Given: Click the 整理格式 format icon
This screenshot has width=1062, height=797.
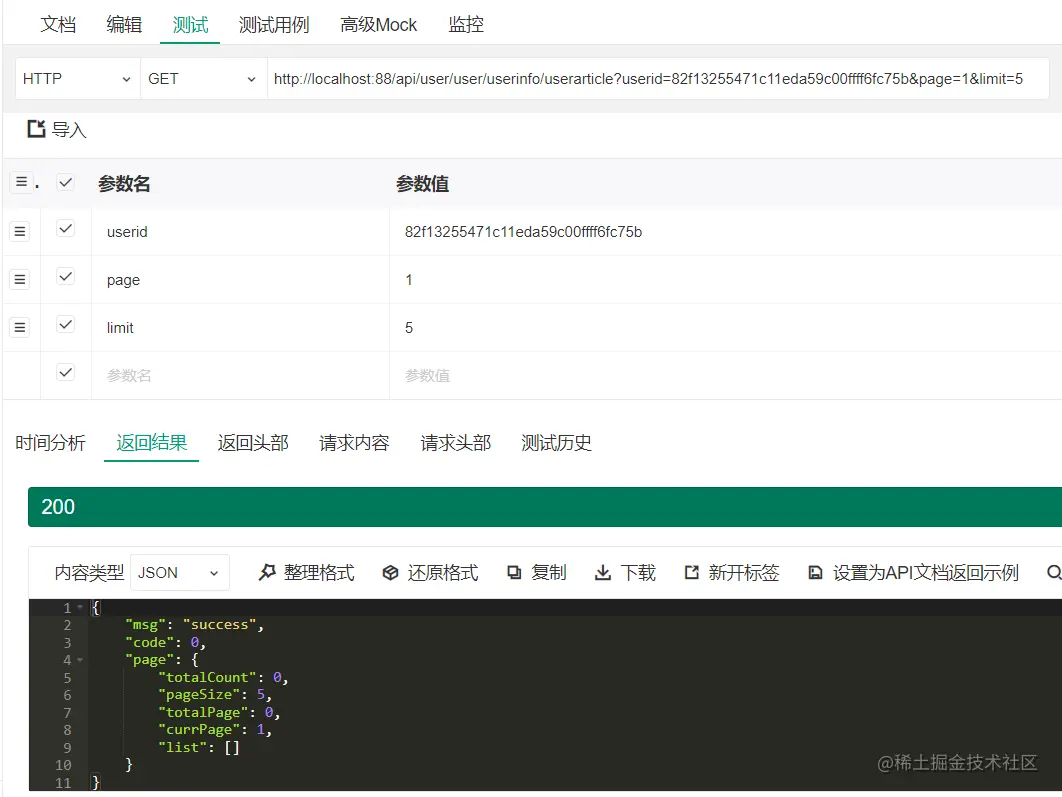Looking at the screenshot, I should 267,572.
